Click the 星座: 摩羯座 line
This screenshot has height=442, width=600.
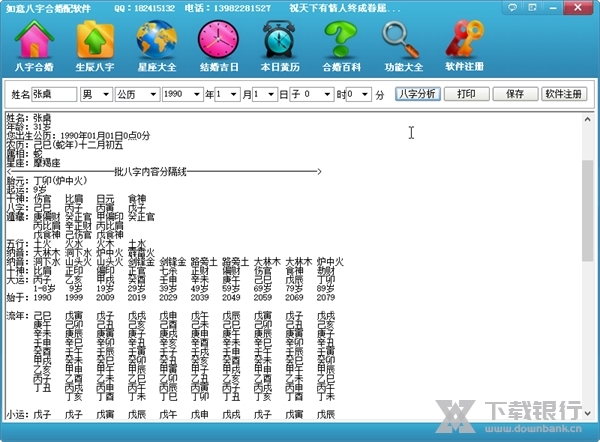click(x=34, y=163)
